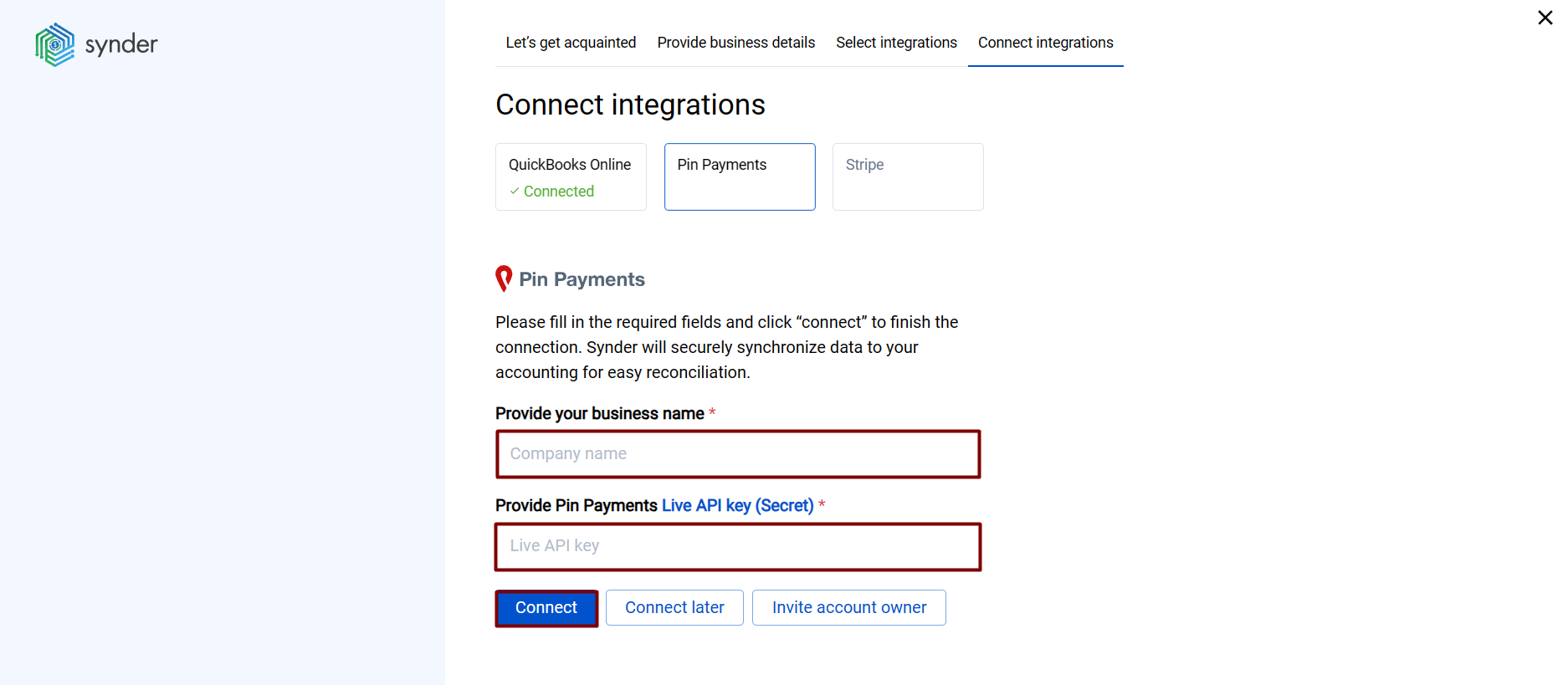Open the Connect integrations tab
1568x685 pixels.
(x=1045, y=42)
